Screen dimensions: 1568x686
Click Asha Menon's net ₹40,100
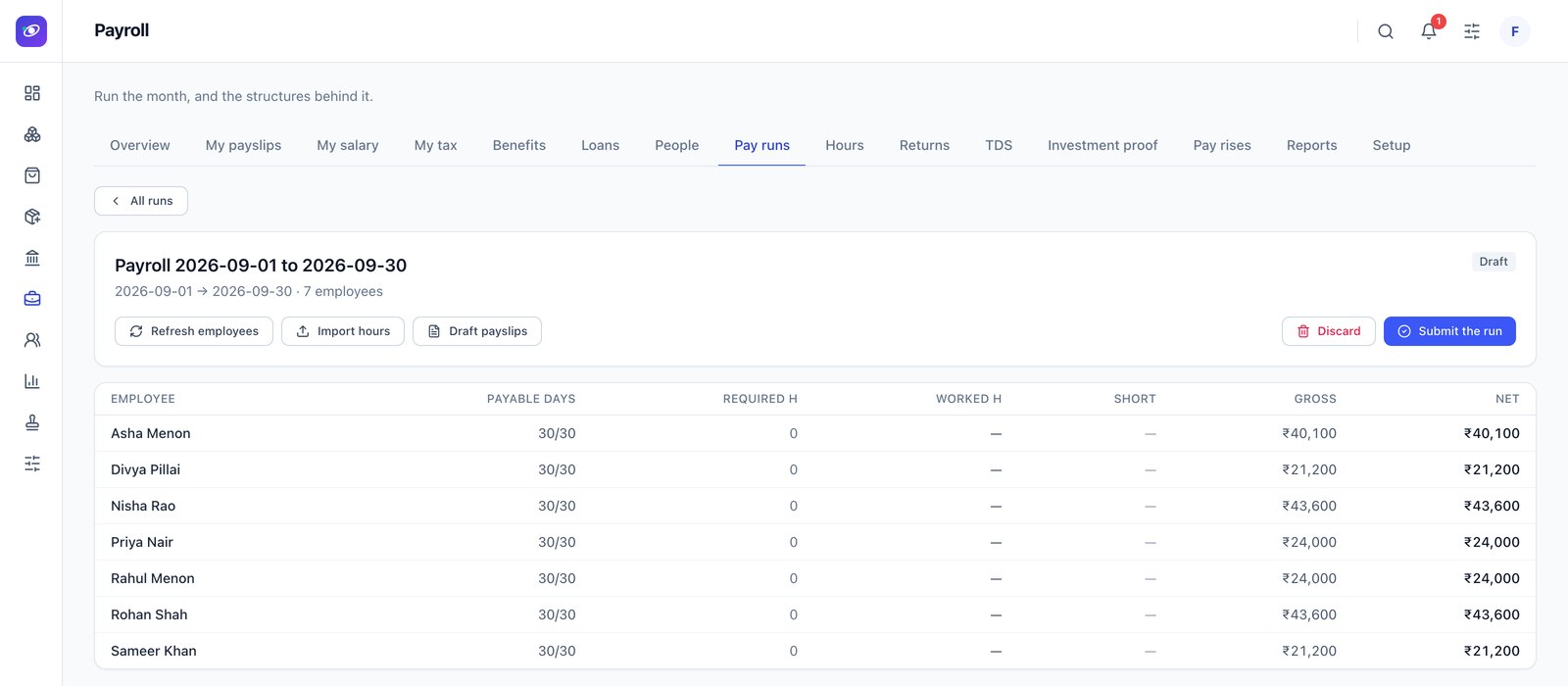(1492, 433)
